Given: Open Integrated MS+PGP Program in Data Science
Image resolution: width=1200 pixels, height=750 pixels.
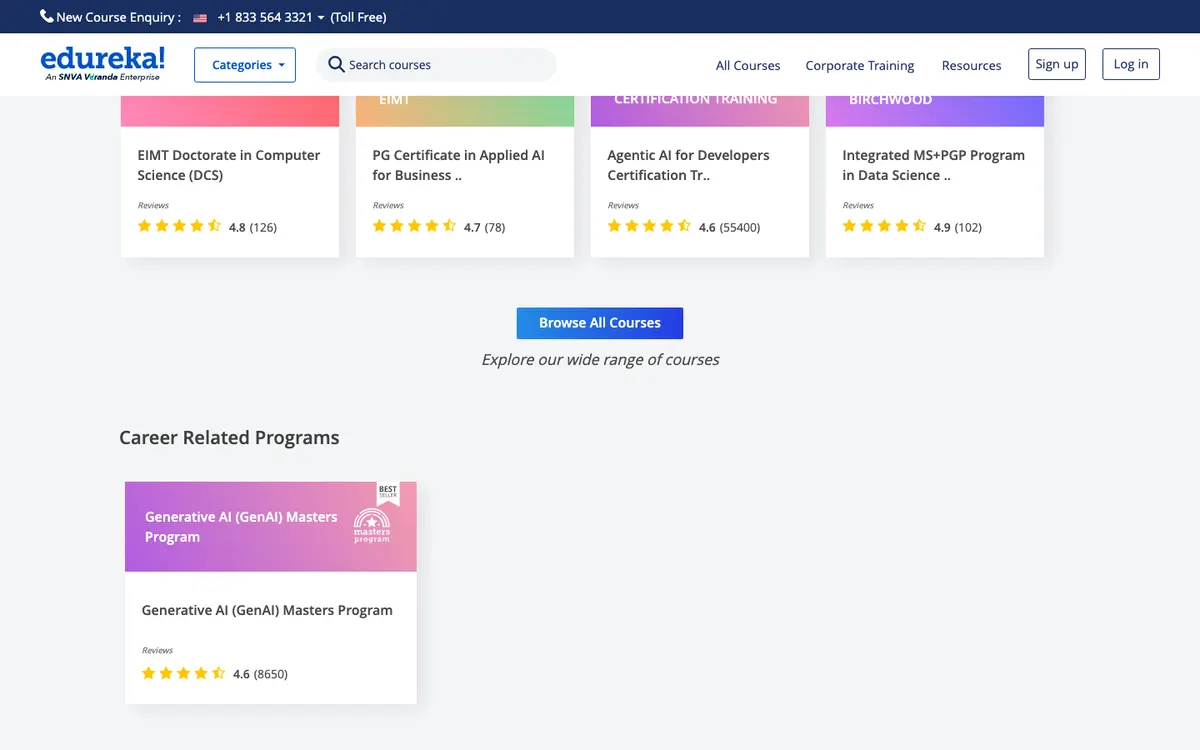Looking at the screenshot, I should 933,165.
